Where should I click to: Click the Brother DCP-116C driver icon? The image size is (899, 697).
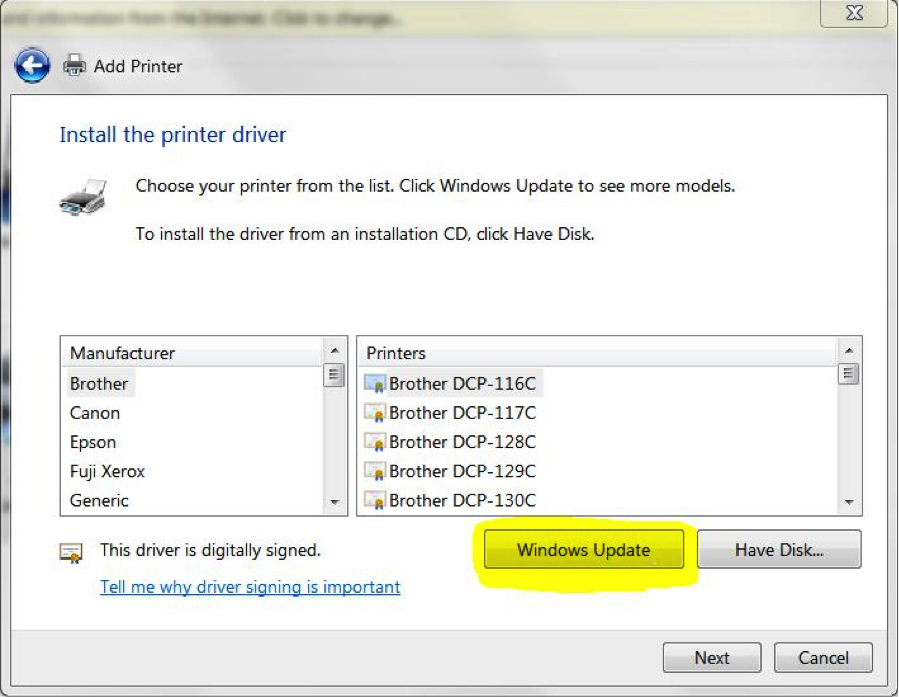pyautogui.click(x=375, y=383)
